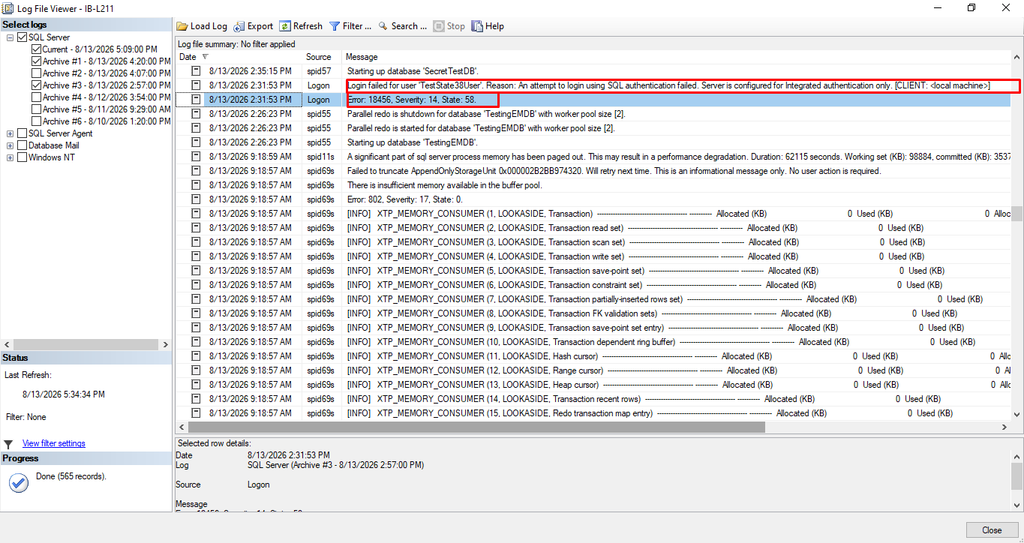The image size is (1024, 543).
Task: Click the filter funnel icon beside View filter settings
Action: tap(8, 444)
